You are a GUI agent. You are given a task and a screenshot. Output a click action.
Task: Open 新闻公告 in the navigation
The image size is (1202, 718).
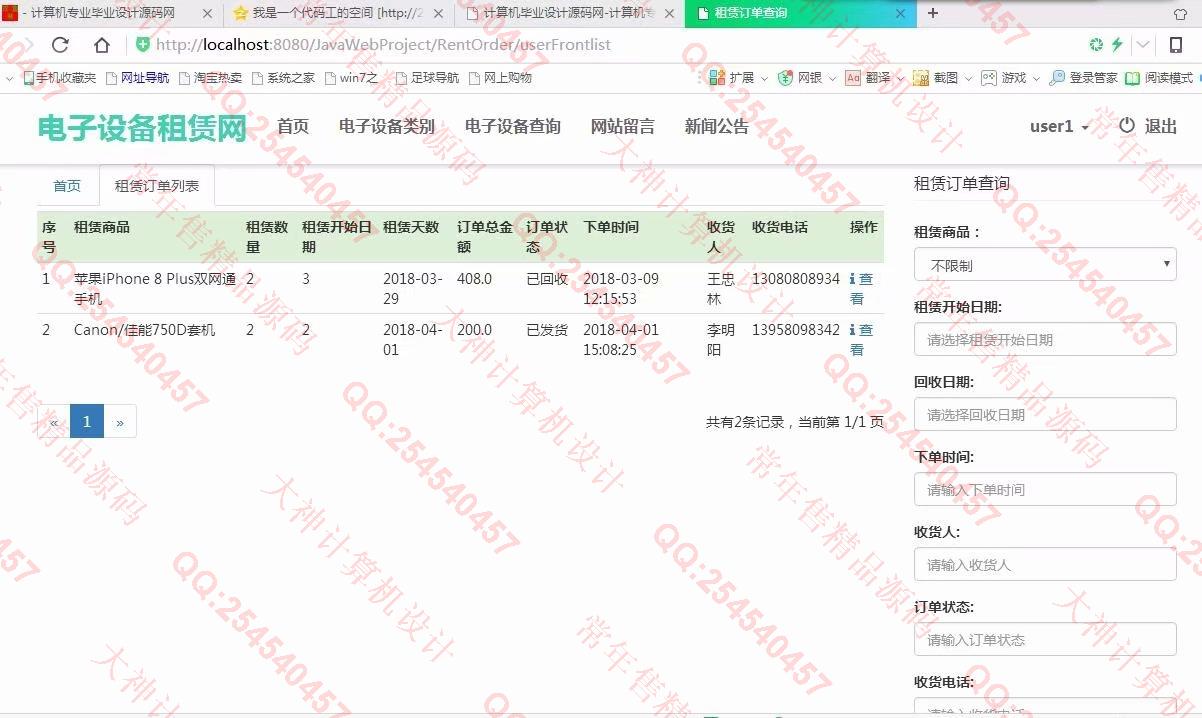click(717, 127)
